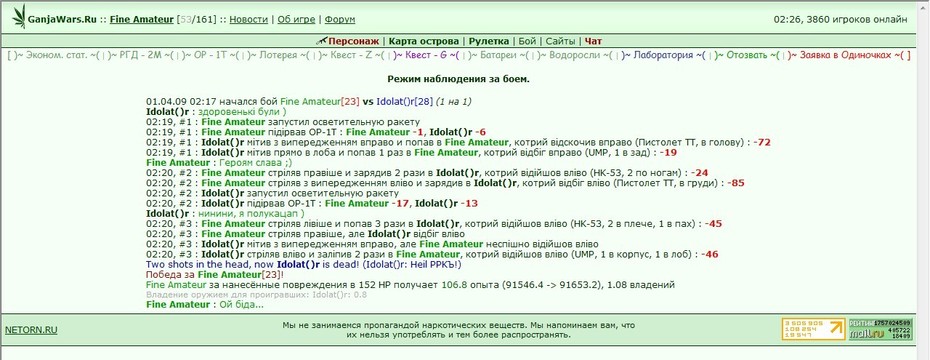Click the GanjaWars.Ru site title
Screen dimensions: 930x360
(x=62, y=19)
